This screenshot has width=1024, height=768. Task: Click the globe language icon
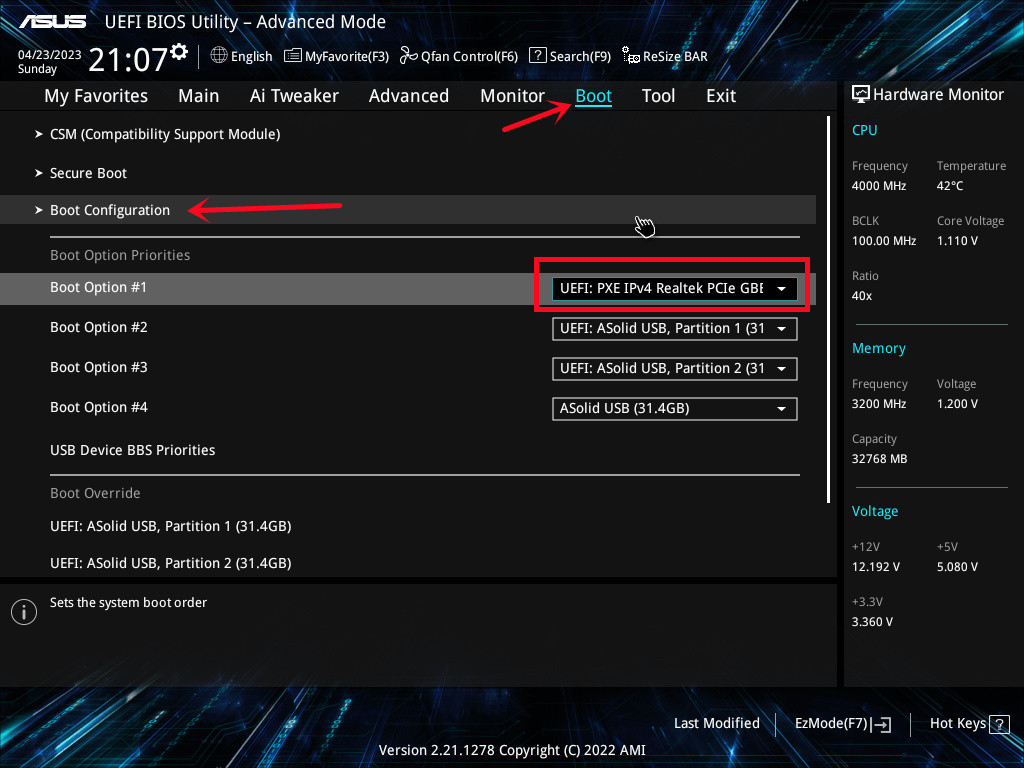point(219,56)
